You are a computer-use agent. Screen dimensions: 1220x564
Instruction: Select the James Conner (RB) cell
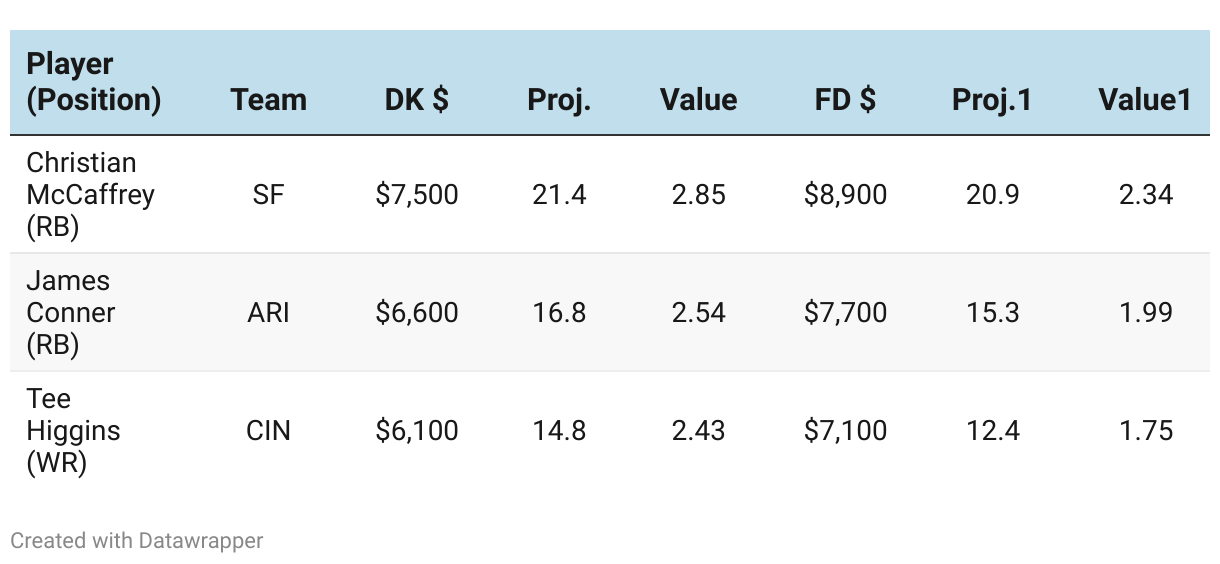click(70, 312)
